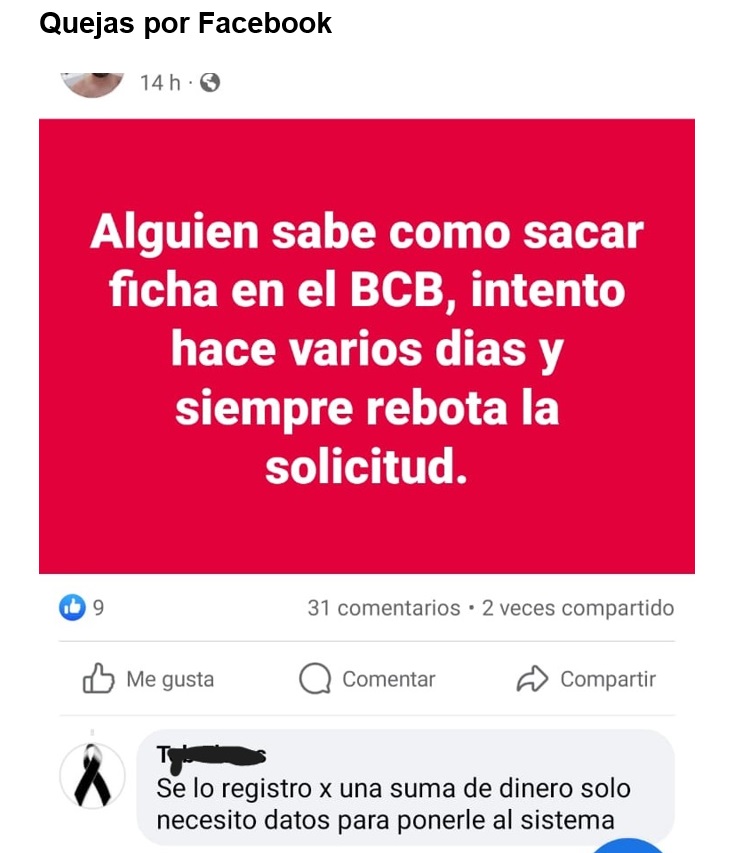Click the Quejas por Facebook heading
The image size is (735, 853).
(x=186, y=23)
